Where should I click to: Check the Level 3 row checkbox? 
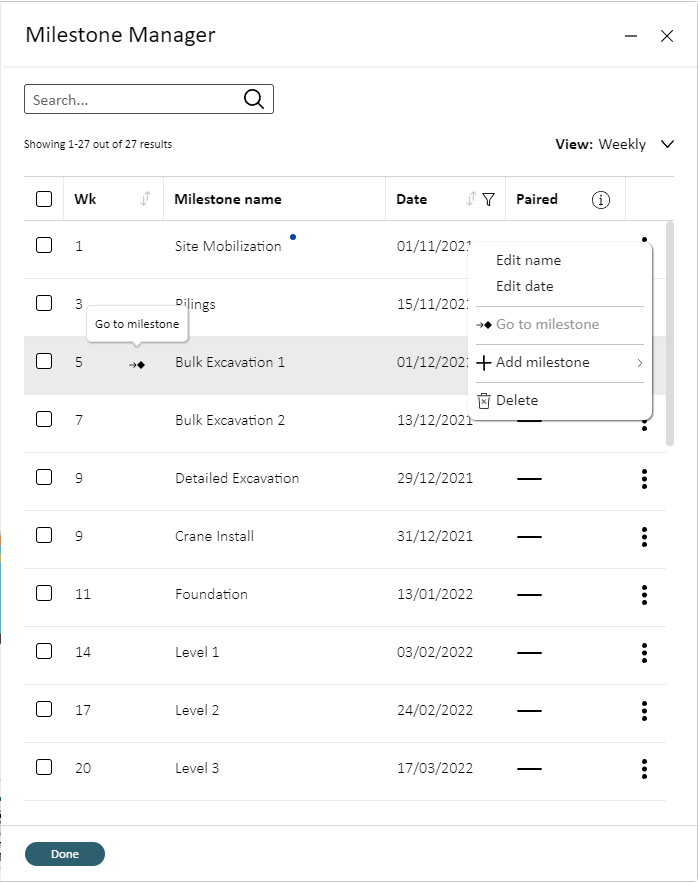coord(44,767)
